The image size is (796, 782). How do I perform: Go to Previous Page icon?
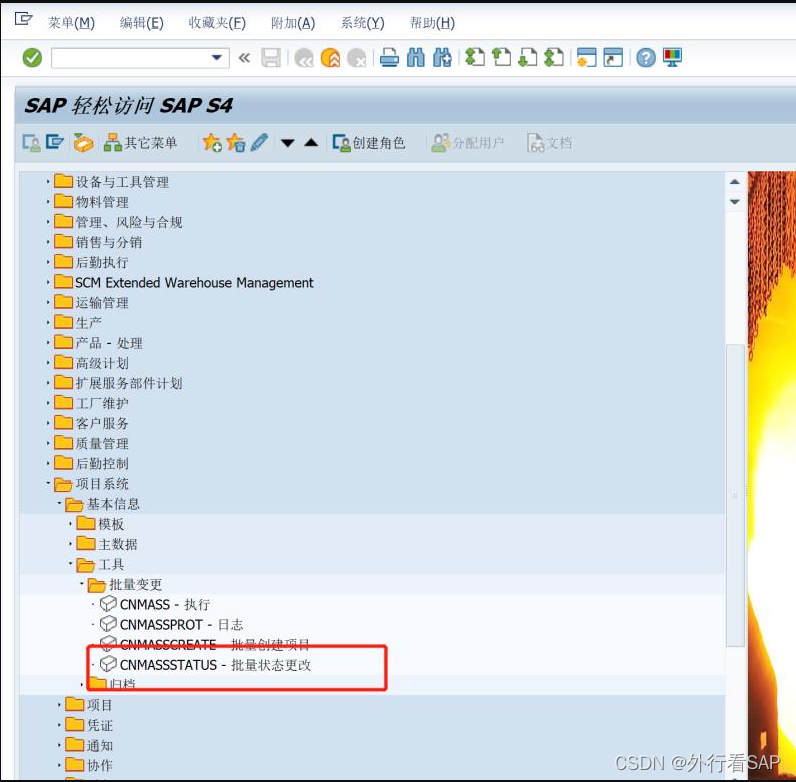502,58
